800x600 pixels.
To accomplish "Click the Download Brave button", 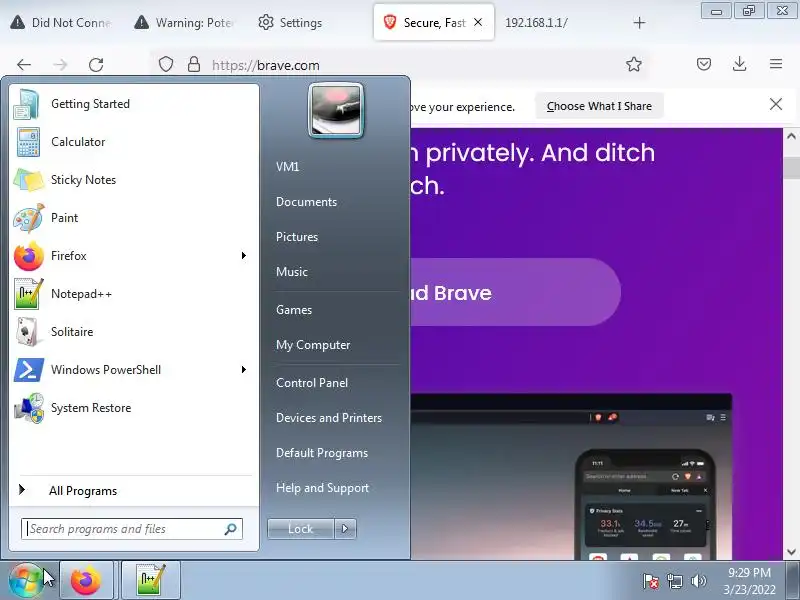I will coord(515,292).
